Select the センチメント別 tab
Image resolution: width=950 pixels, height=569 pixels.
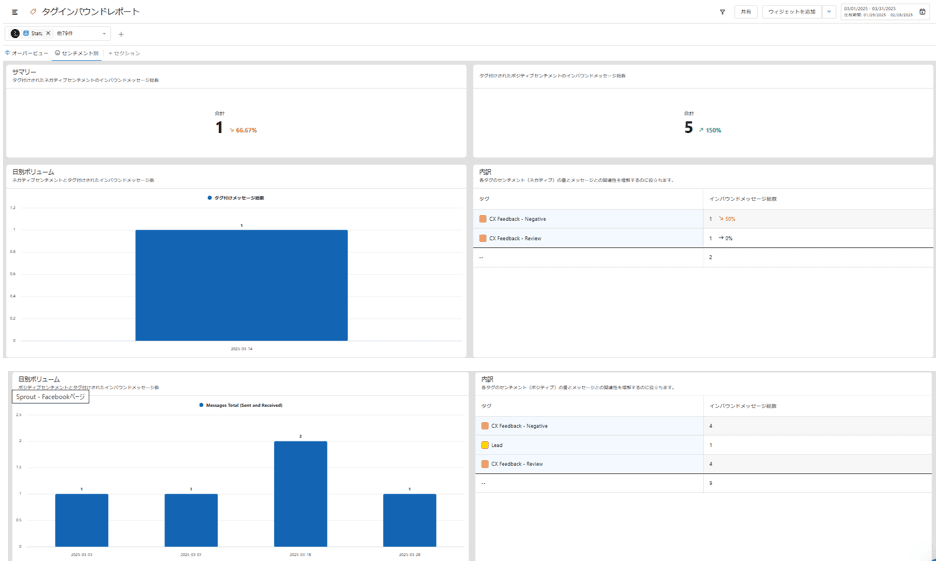pyautogui.click(x=77, y=53)
